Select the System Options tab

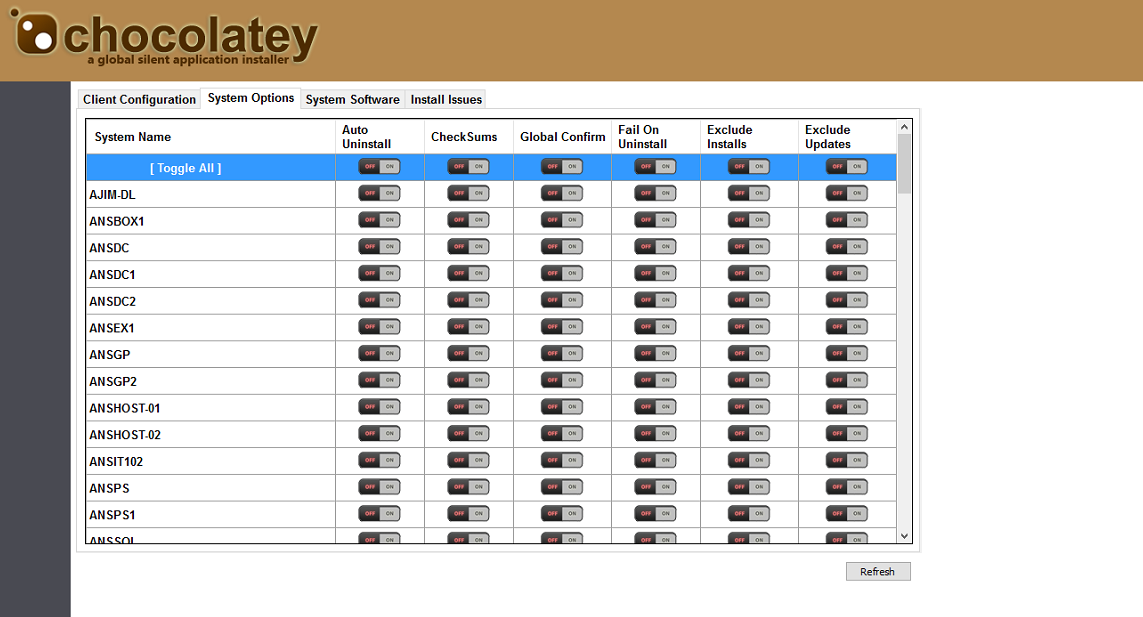point(251,98)
